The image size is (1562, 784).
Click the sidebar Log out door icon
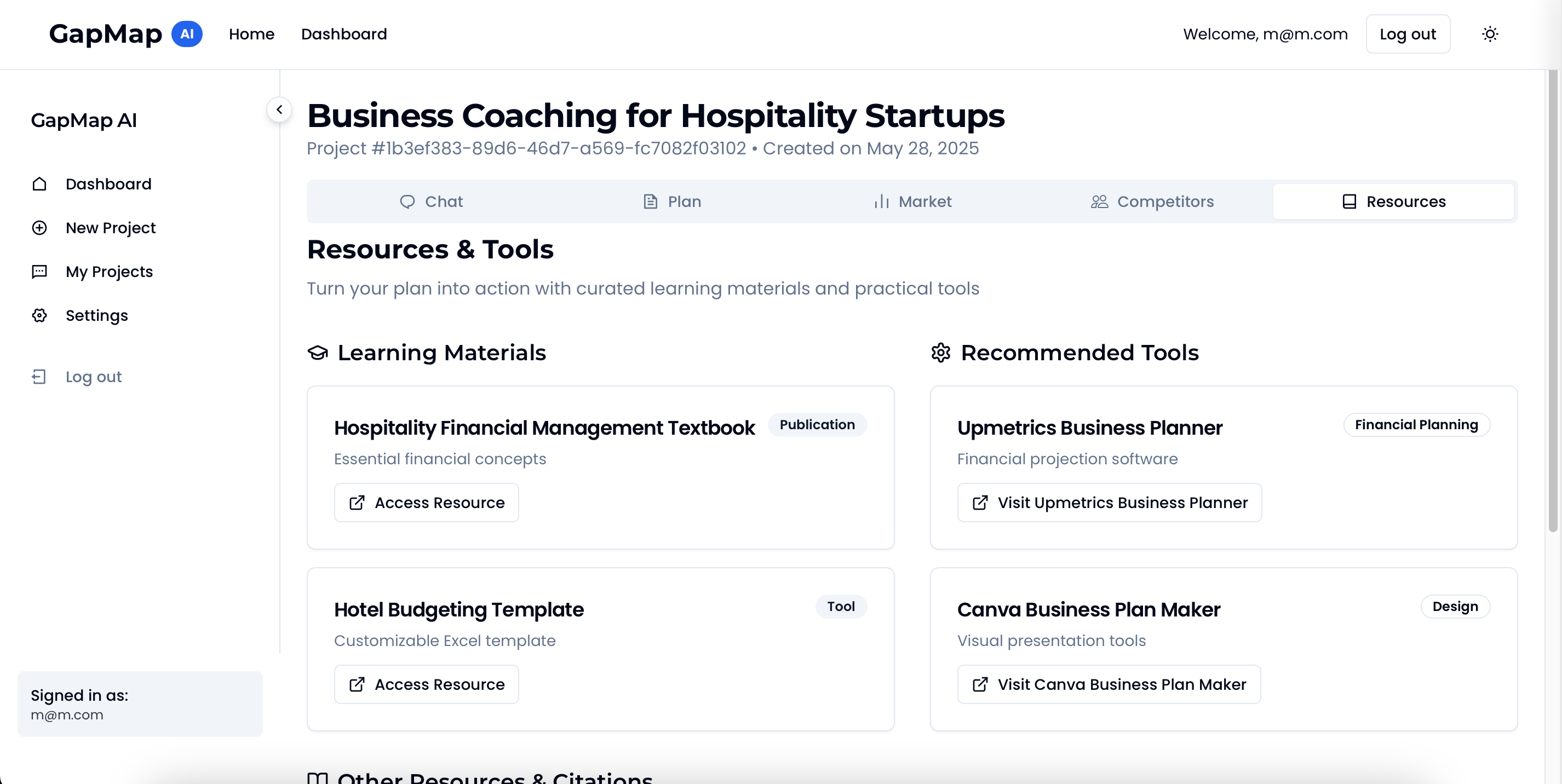[x=39, y=377]
